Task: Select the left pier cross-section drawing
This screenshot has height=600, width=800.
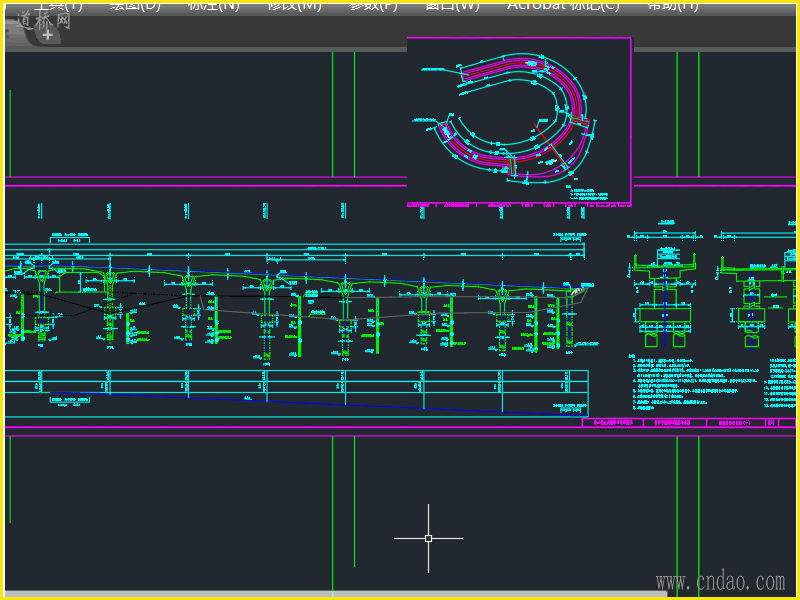Action: click(665, 285)
